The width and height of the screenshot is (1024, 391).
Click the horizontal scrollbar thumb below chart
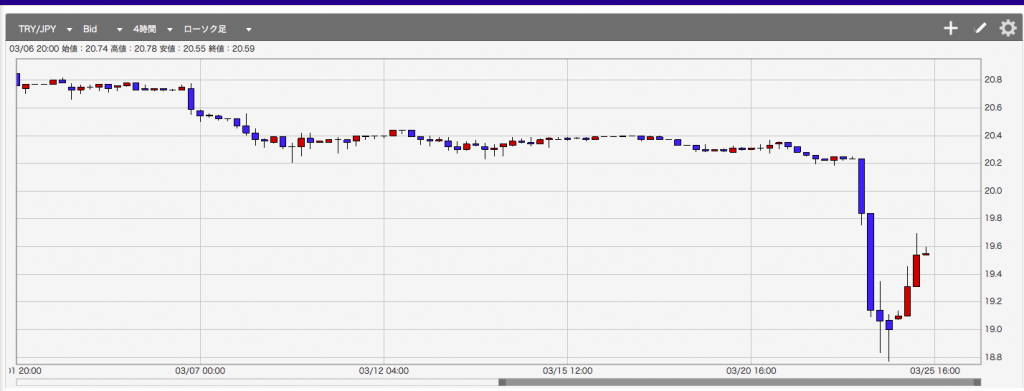[739, 382]
